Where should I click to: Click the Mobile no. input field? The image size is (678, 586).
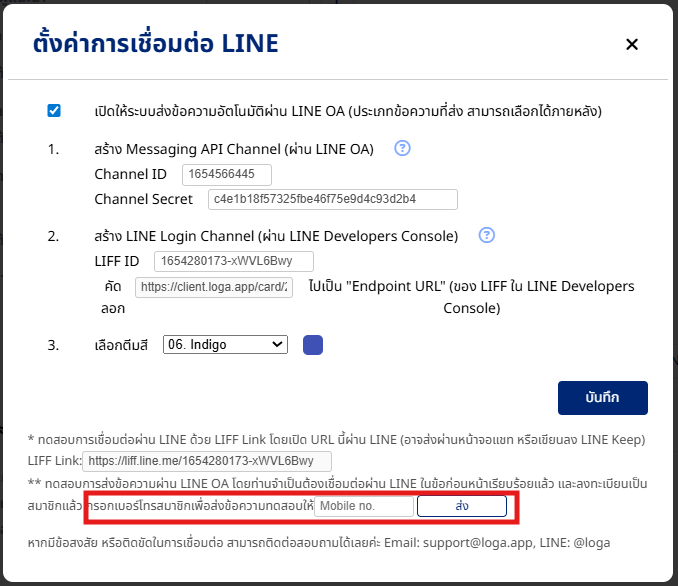364,506
